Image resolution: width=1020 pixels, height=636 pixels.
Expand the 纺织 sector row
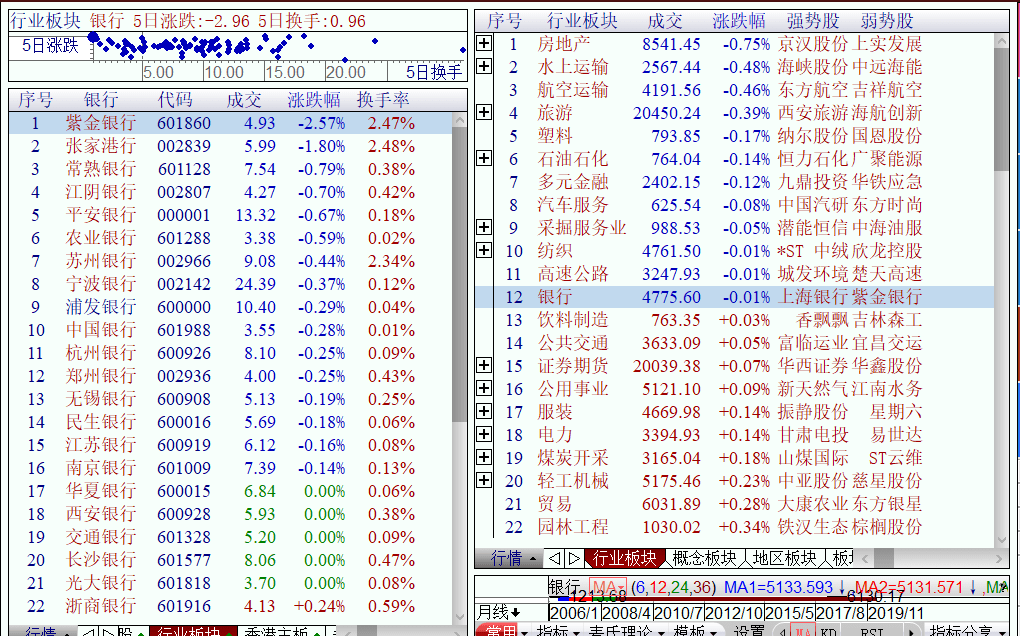pyautogui.click(x=484, y=250)
